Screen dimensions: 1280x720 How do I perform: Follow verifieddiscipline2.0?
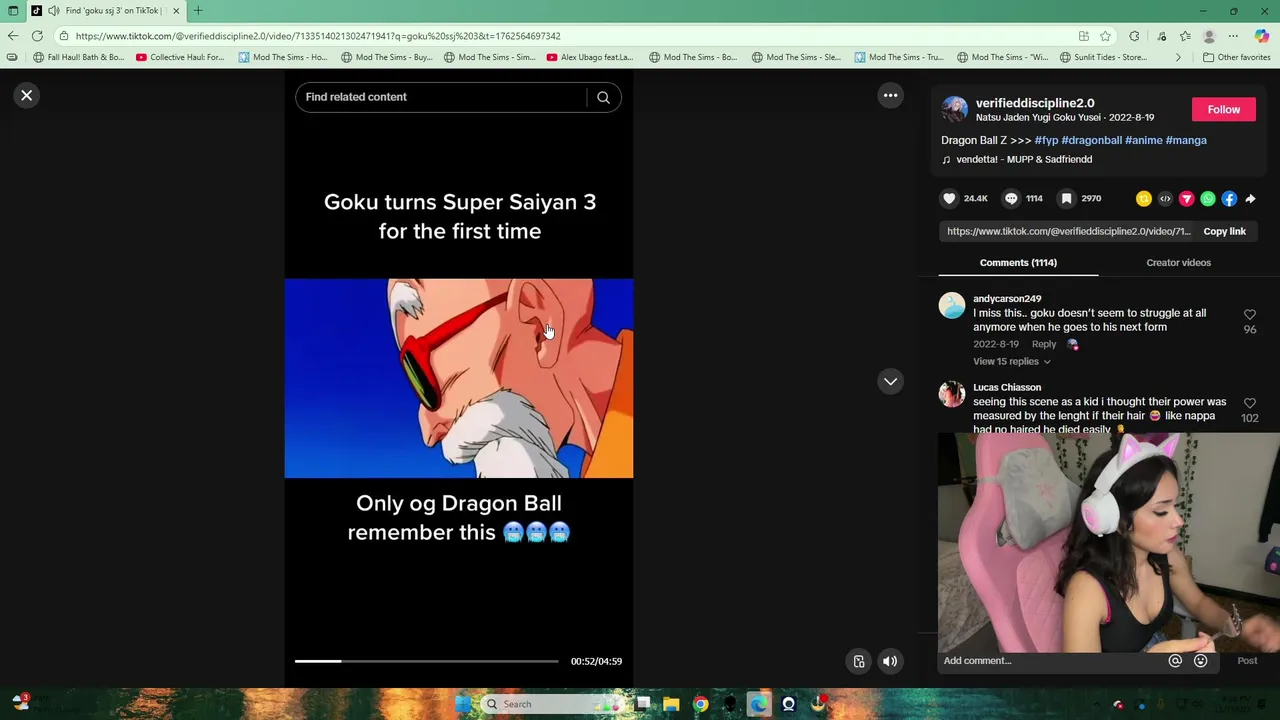1223,110
